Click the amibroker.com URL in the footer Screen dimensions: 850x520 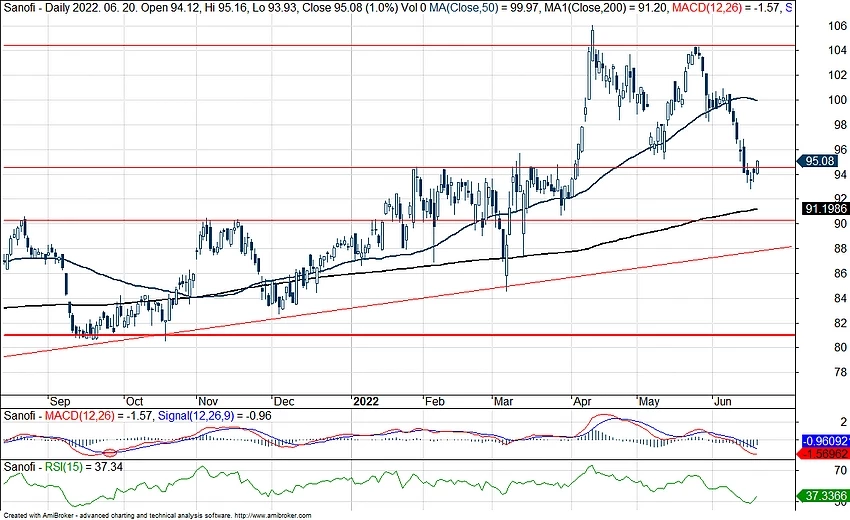click(273, 516)
